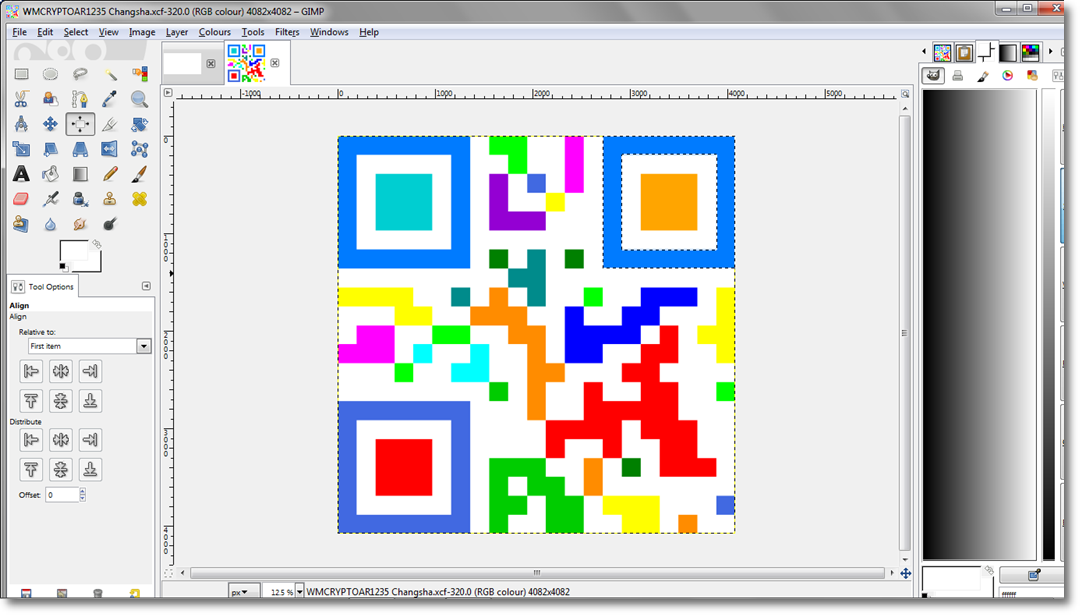
Task: Select the Perspective Clone tool
Action: [x=21, y=224]
